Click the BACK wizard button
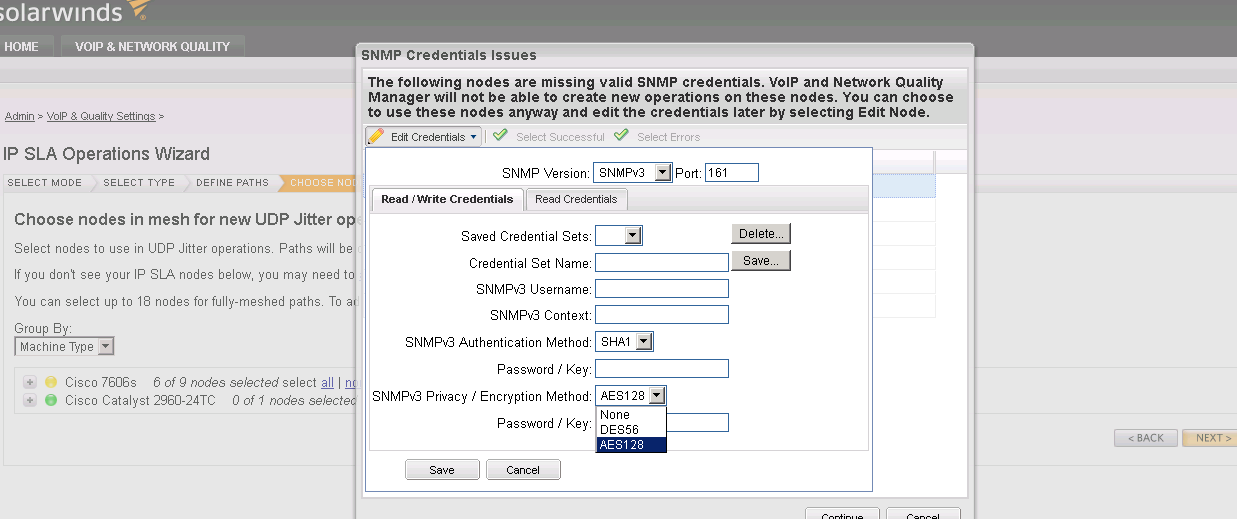This screenshot has height=519, width=1237. (x=1146, y=438)
